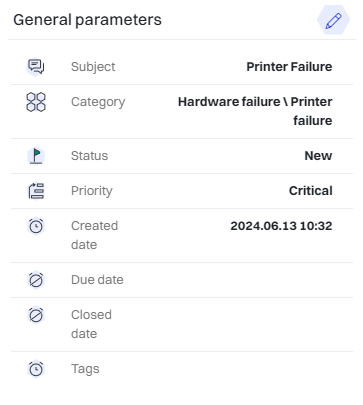Click the Status green flag icon
This screenshot has width=363, height=405.
point(36,156)
